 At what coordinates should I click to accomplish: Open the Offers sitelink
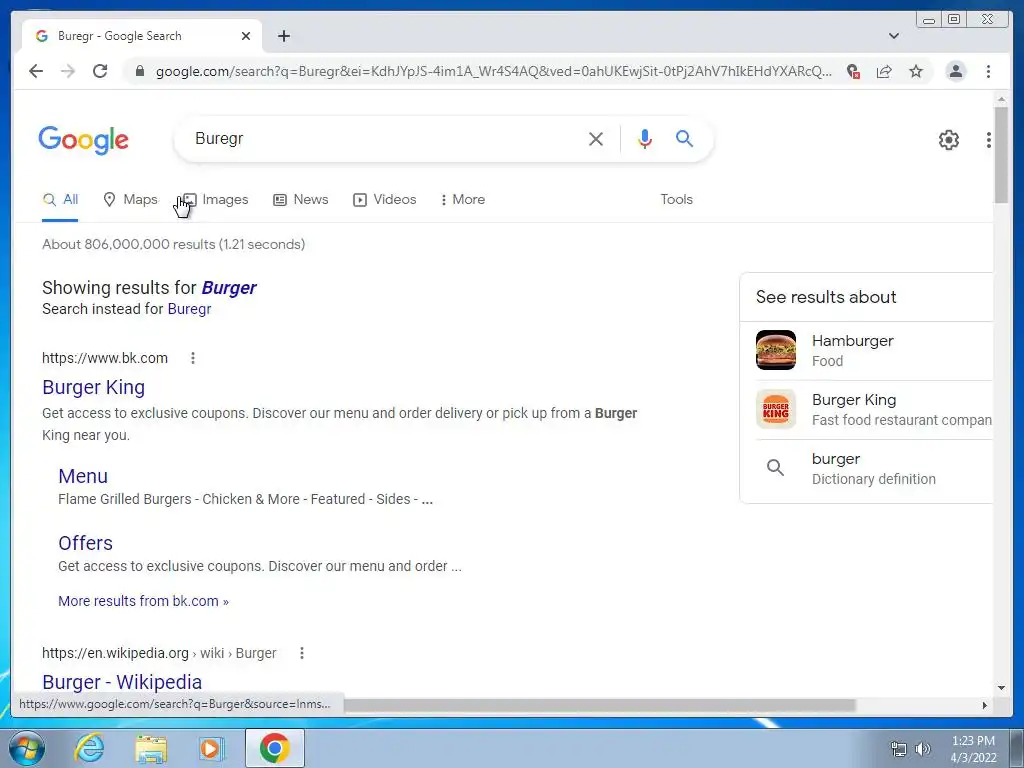point(86,543)
